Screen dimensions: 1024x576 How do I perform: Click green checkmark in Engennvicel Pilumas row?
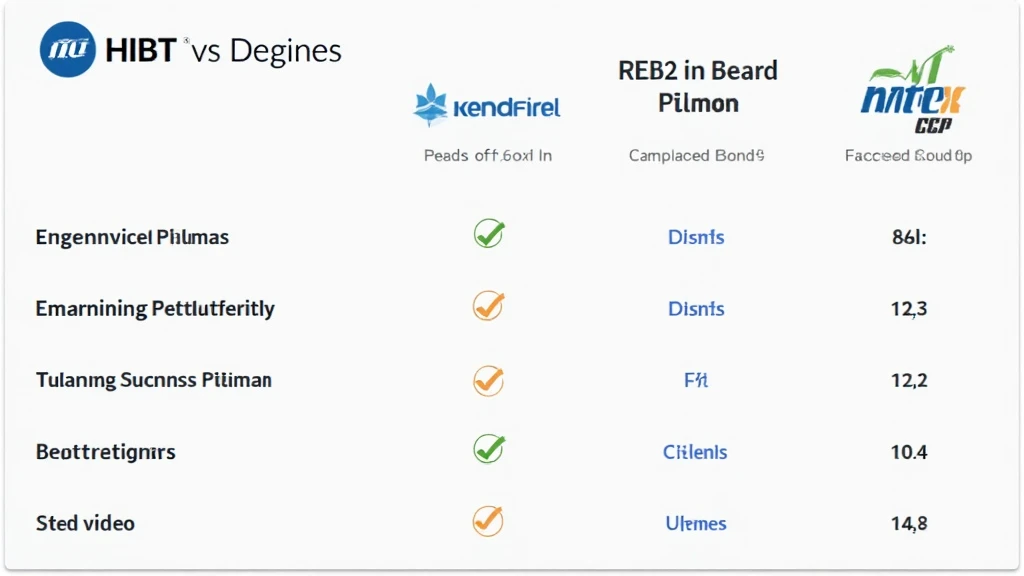tap(488, 233)
